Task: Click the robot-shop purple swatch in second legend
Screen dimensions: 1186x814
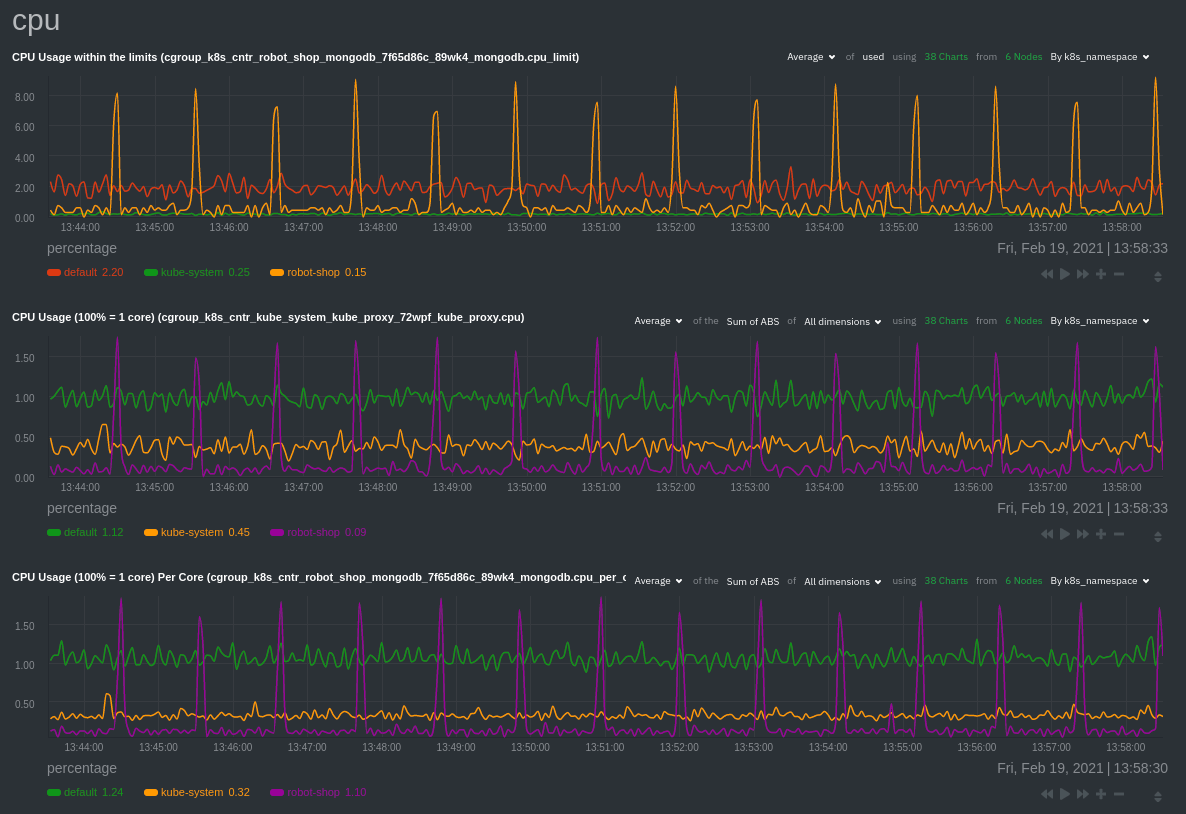Action: [x=277, y=532]
